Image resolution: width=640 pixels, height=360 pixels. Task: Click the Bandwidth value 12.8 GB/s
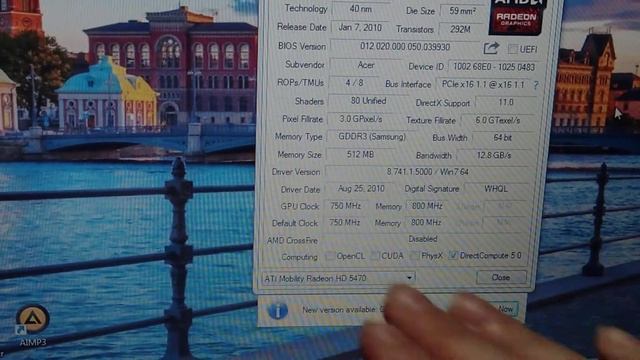coord(493,155)
